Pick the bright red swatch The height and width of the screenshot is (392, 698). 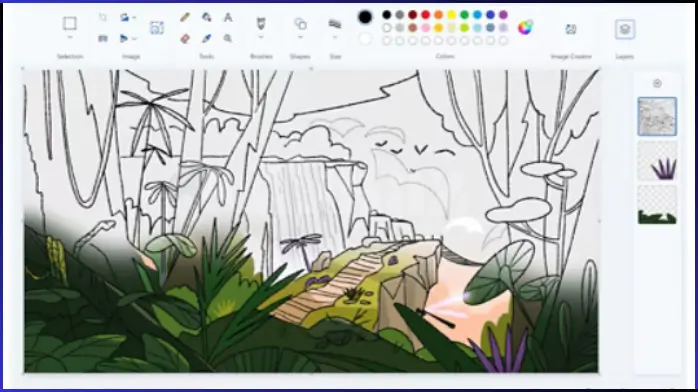point(426,15)
